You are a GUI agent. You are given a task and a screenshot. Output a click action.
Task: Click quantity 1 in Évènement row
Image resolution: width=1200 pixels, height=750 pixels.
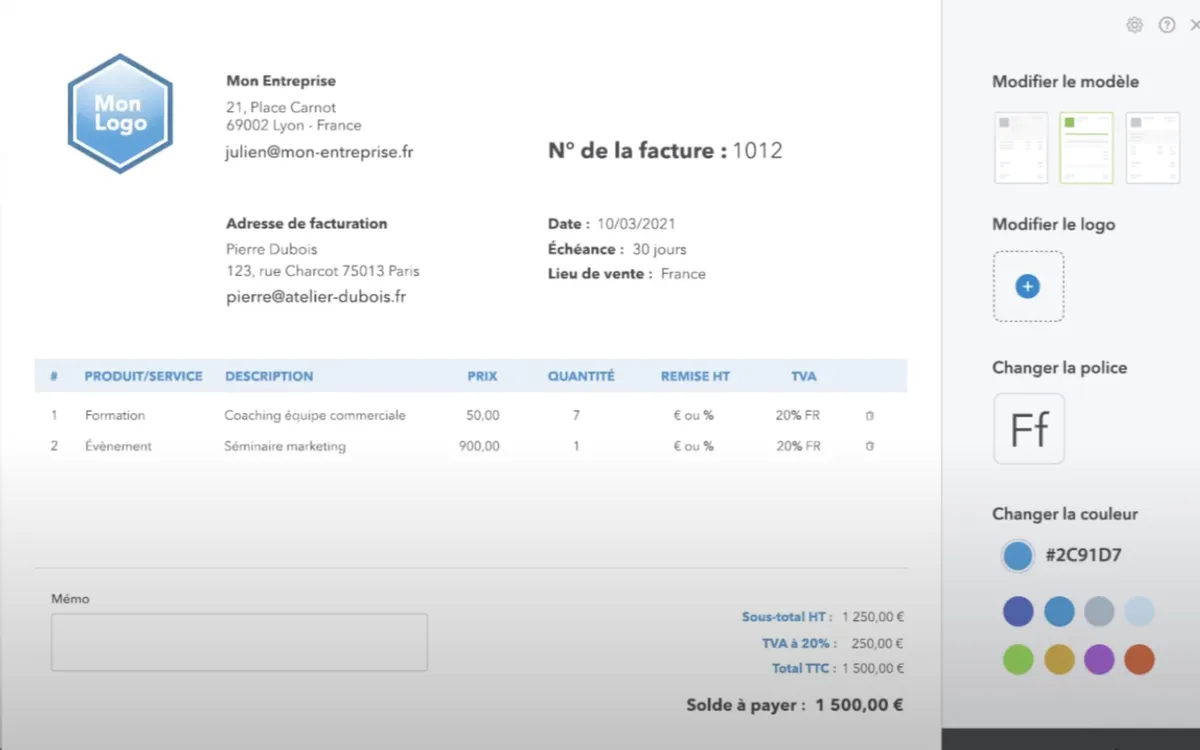pos(576,446)
